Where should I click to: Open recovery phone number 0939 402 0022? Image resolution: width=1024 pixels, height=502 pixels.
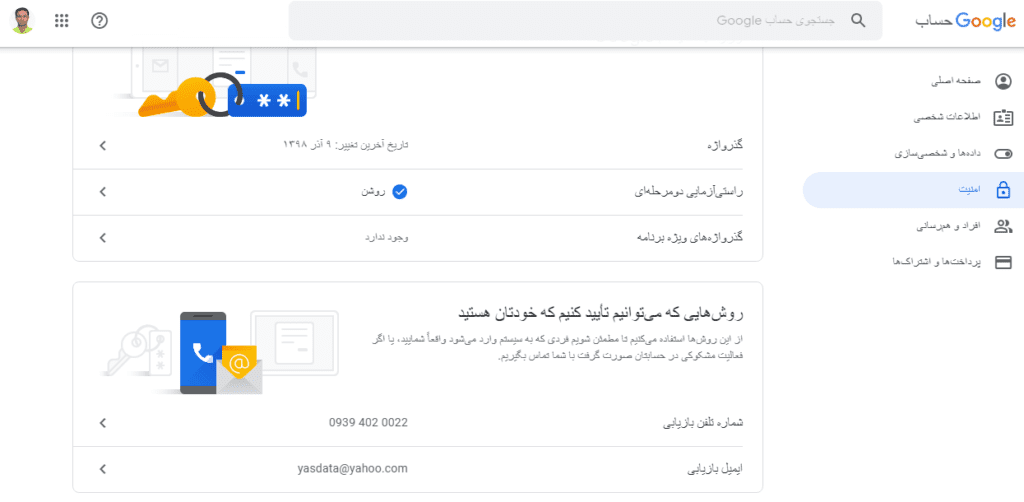368,423
